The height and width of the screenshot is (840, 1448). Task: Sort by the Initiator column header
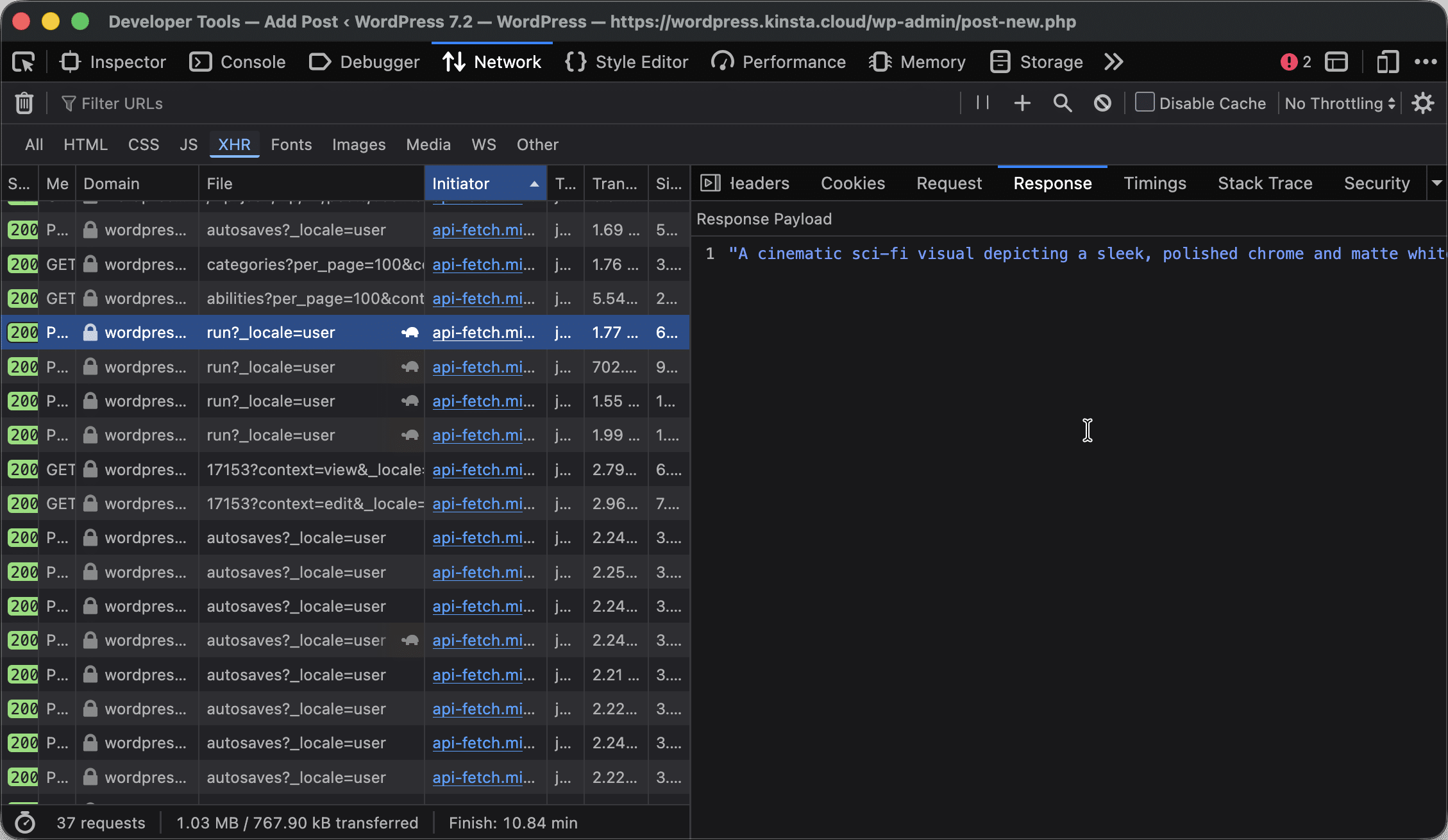(485, 183)
